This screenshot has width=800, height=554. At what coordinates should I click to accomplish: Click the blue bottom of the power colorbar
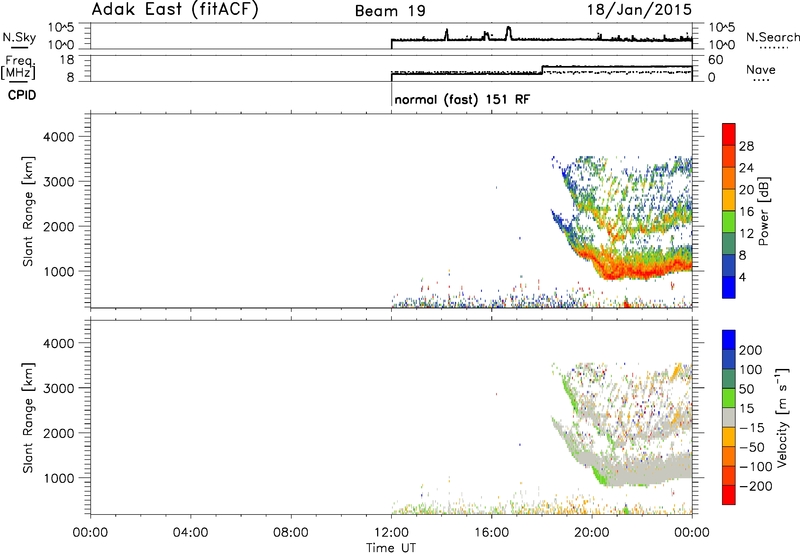click(729, 288)
